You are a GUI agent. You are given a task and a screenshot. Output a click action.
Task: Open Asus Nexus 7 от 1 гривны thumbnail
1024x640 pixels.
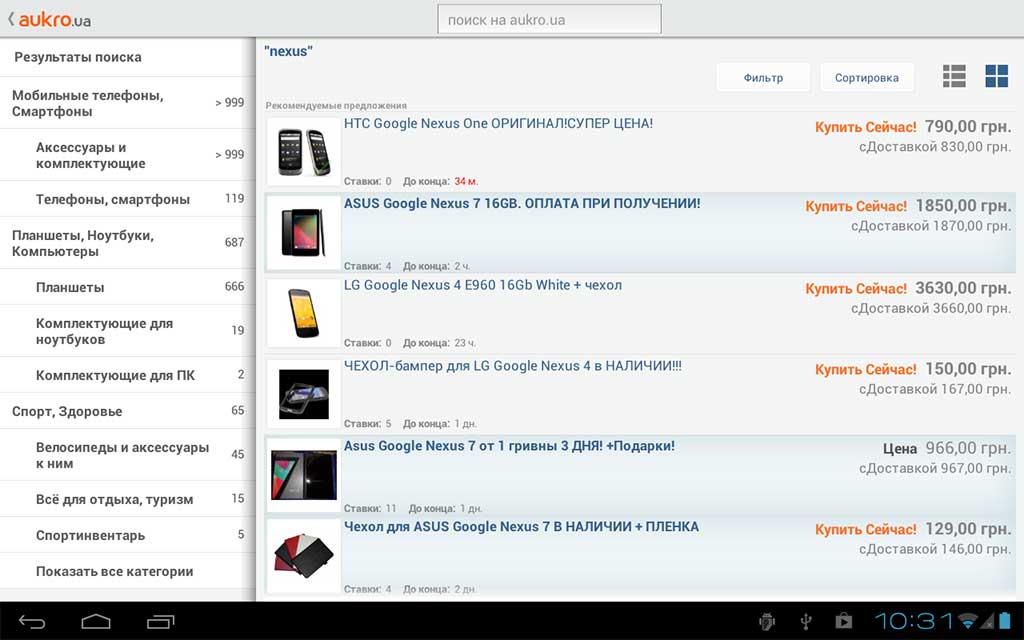(304, 475)
